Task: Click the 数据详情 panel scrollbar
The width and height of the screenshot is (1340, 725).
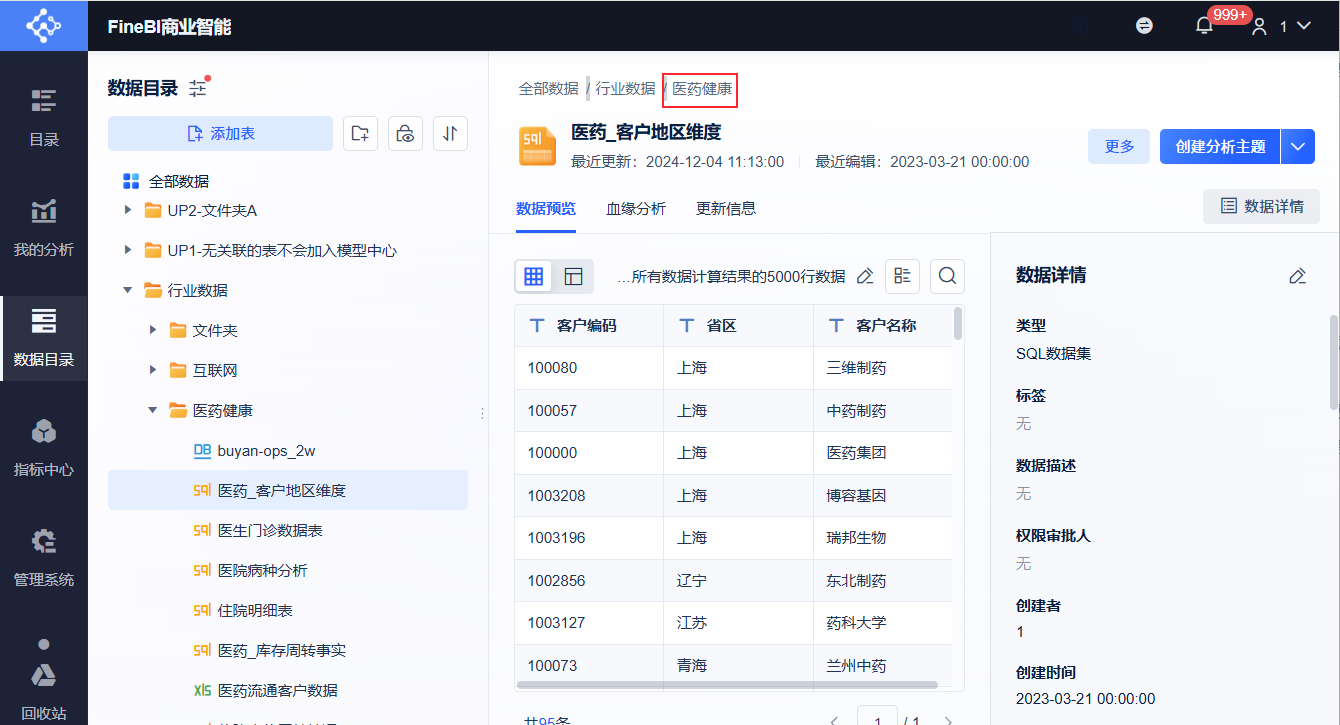Action: coord(1333,361)
